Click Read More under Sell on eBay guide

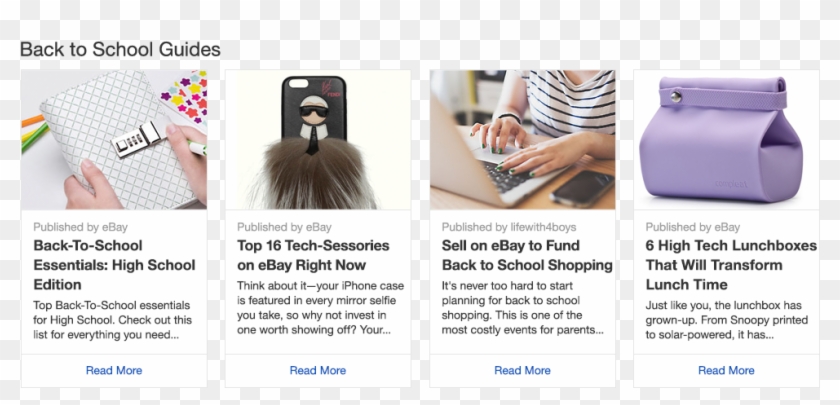(x=522, y=370)
